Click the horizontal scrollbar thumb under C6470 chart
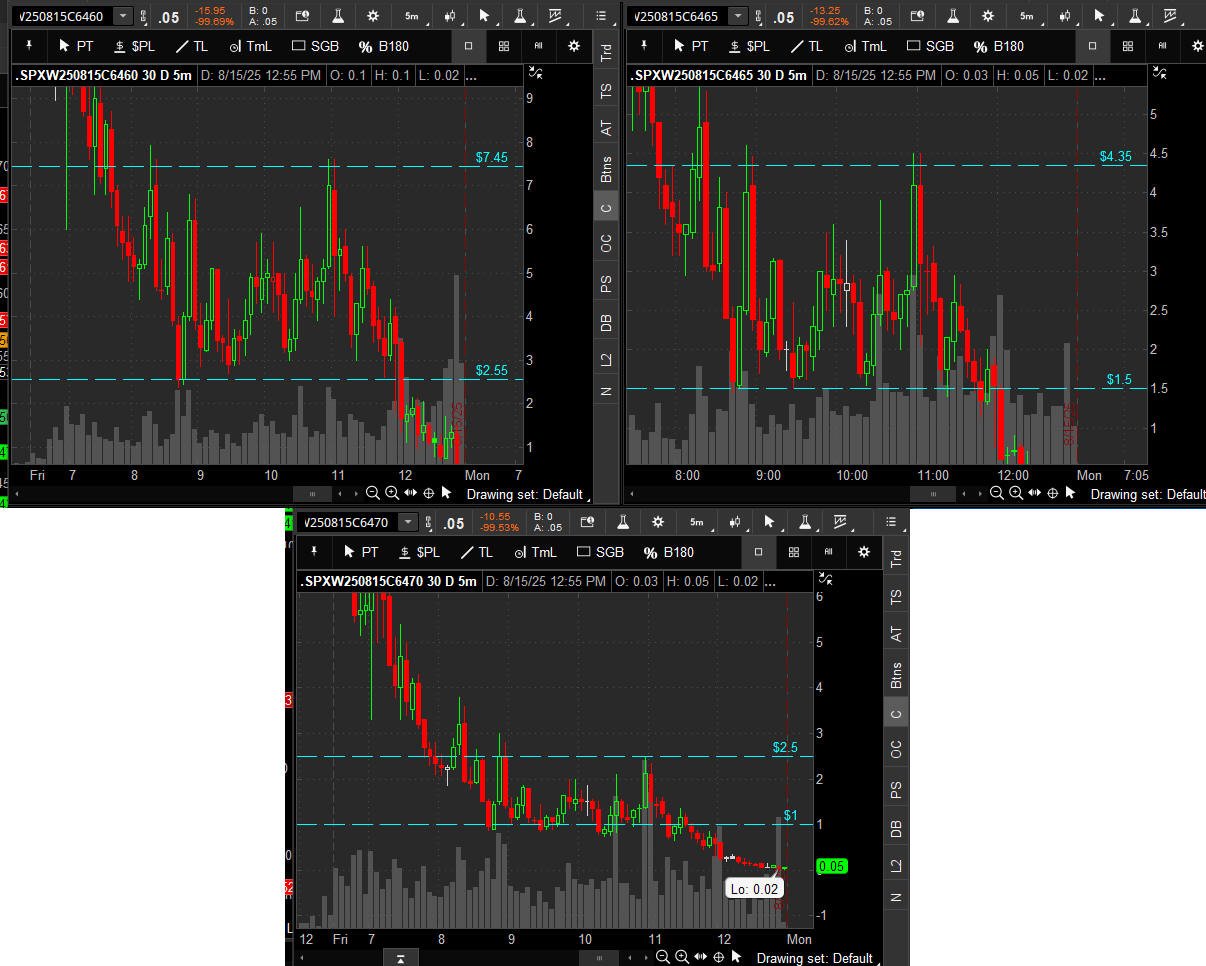 [599, 957]
